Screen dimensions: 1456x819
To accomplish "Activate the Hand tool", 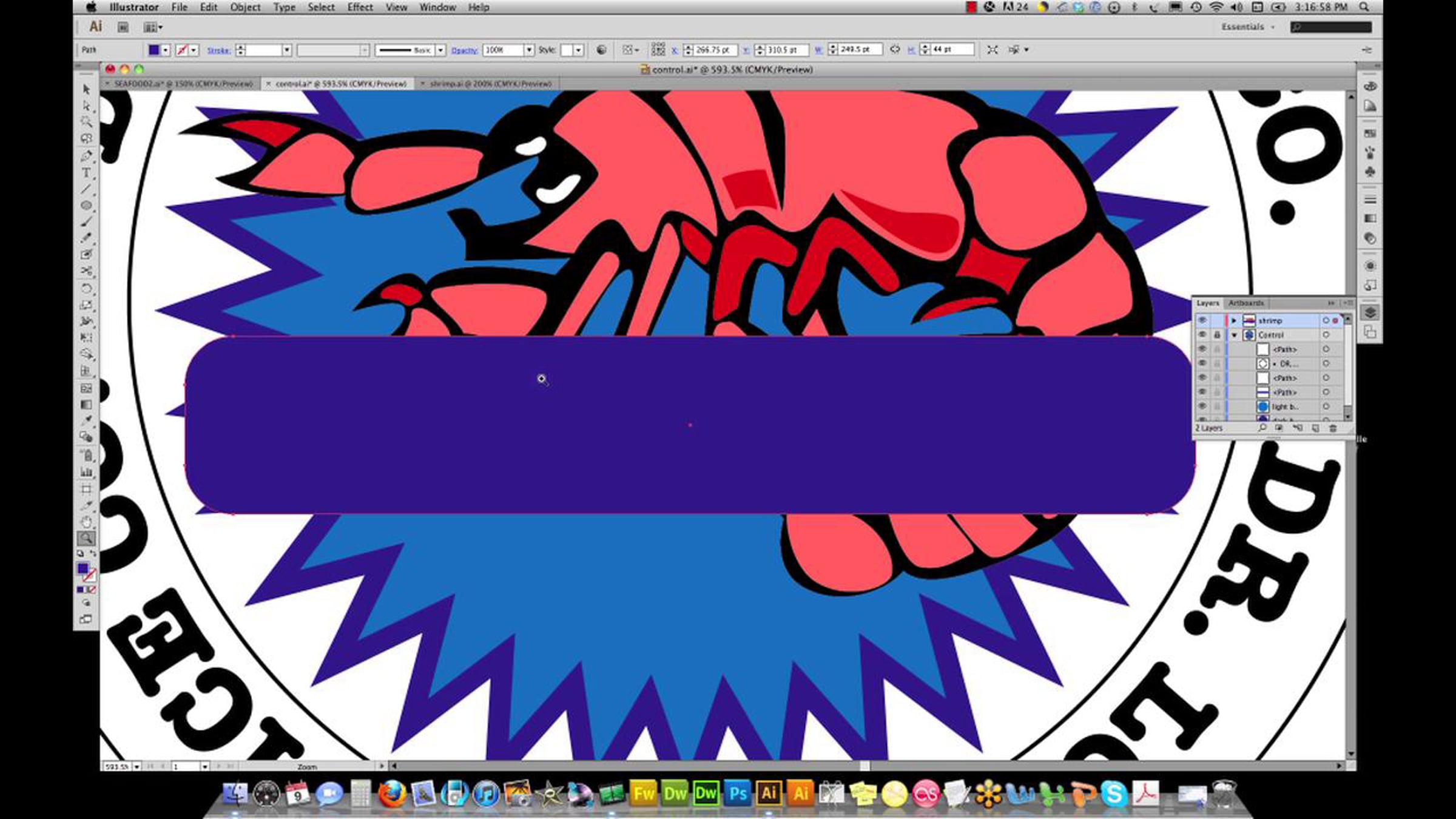I will click(86, 522).
